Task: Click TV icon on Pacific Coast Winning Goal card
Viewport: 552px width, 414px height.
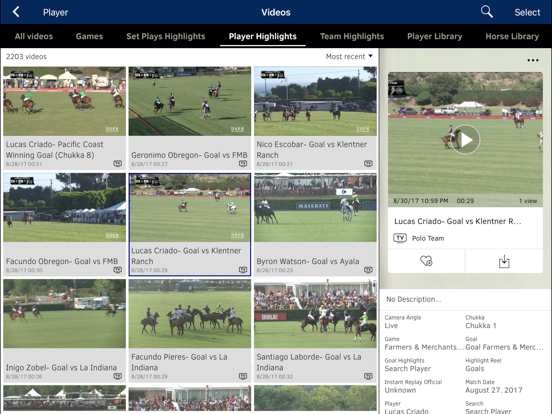Action: tap(118, 163)
